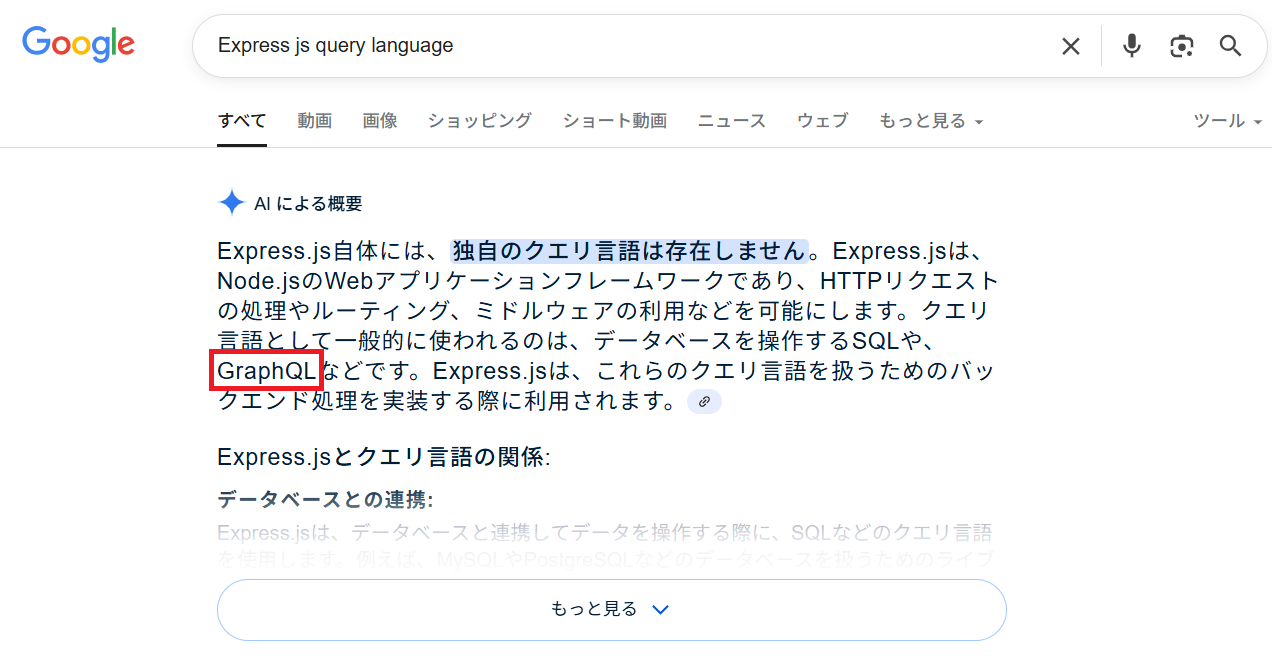1272x656 pixels.
Task: Click the AI overview sparkle icon
Action: [x=231, y=203]
